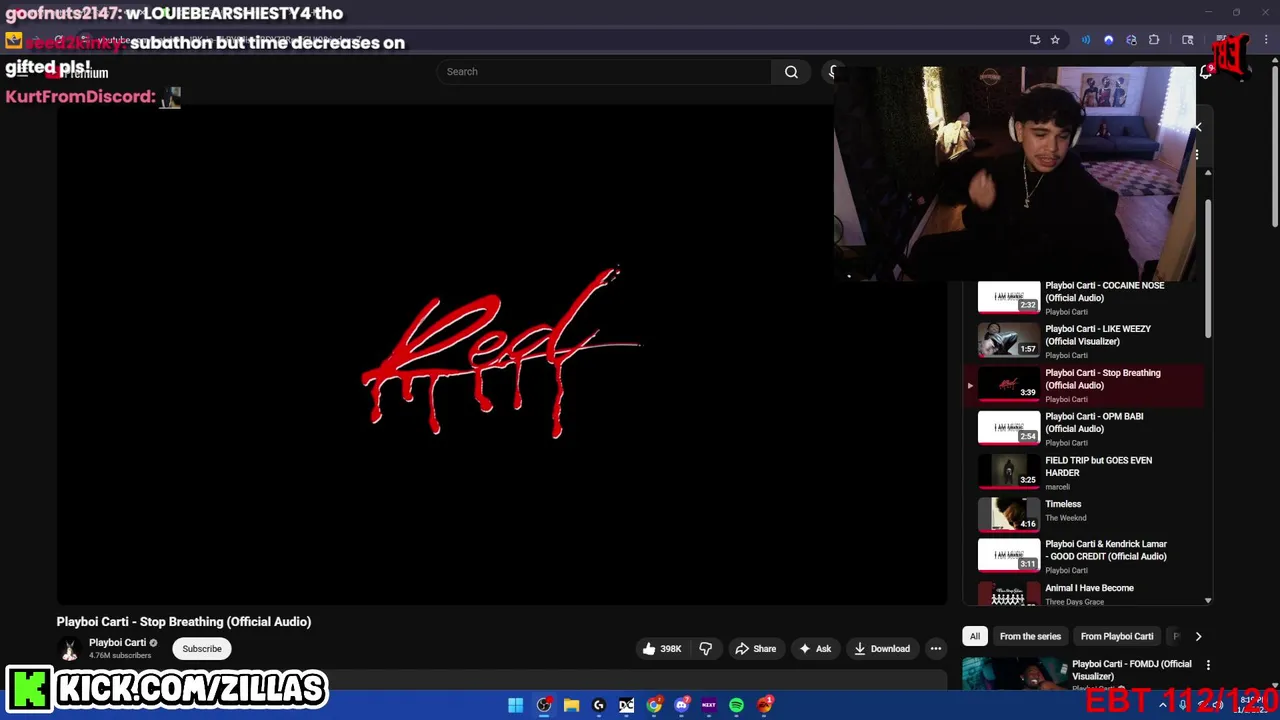Share the video via Share button
This screenshot has height=720, width=1280.
(755, 649)
